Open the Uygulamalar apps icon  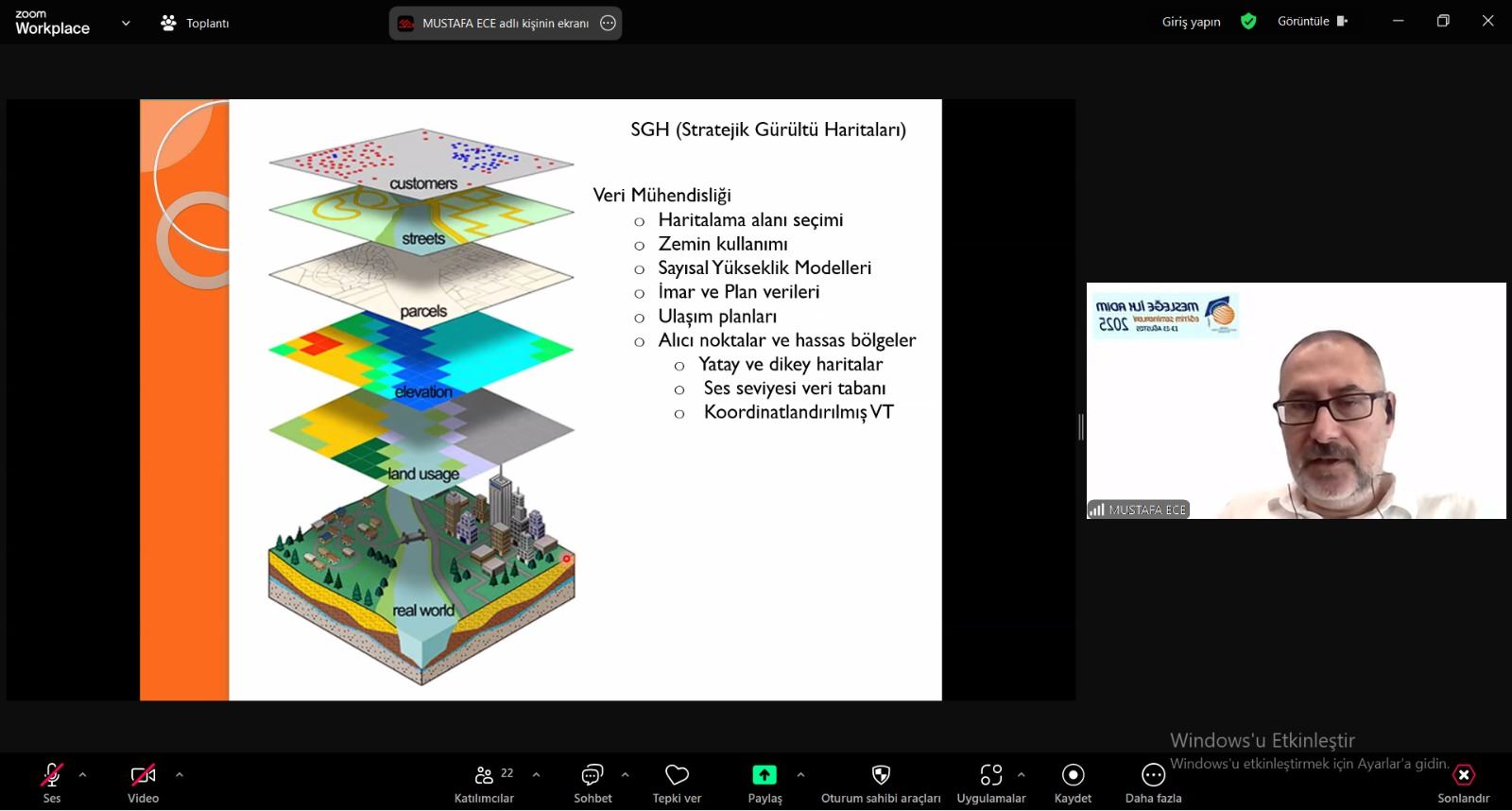point(990,776)
